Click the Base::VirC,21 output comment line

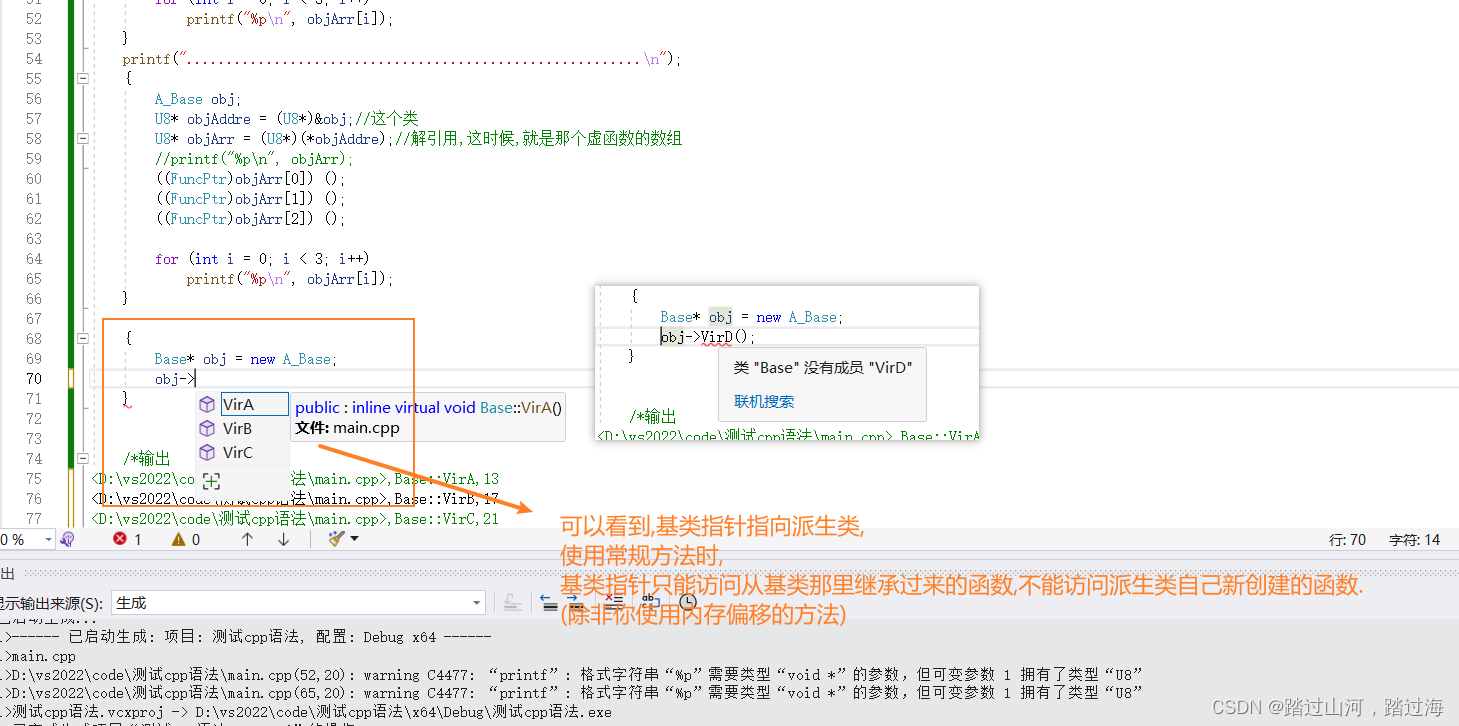tap(294, 519)
